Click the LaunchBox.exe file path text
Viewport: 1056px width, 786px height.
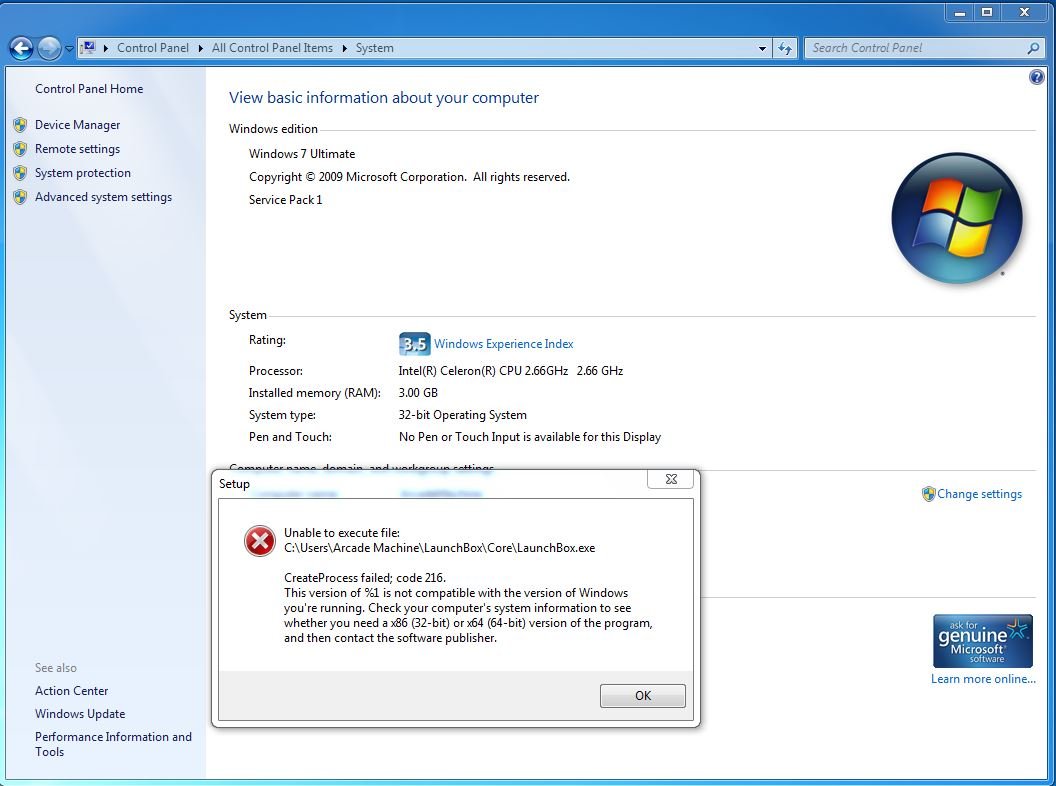[x=440, y=548]
